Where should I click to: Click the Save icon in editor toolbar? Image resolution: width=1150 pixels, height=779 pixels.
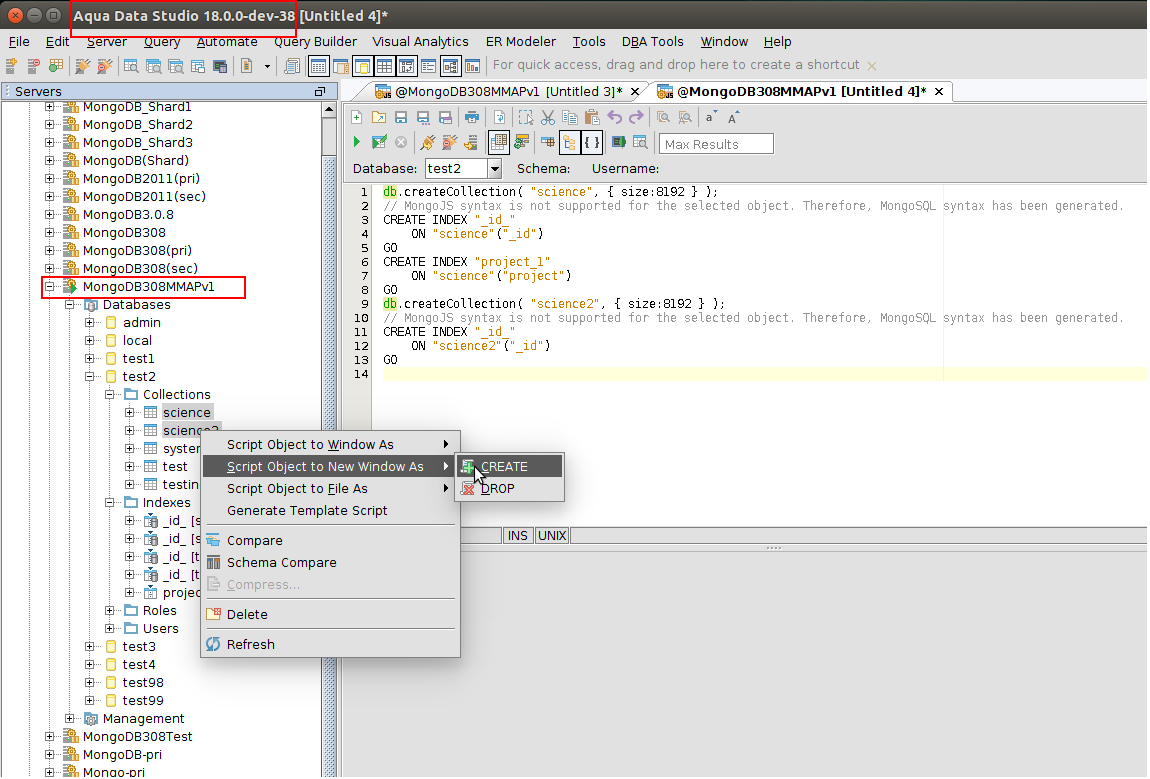pos(400,117)
